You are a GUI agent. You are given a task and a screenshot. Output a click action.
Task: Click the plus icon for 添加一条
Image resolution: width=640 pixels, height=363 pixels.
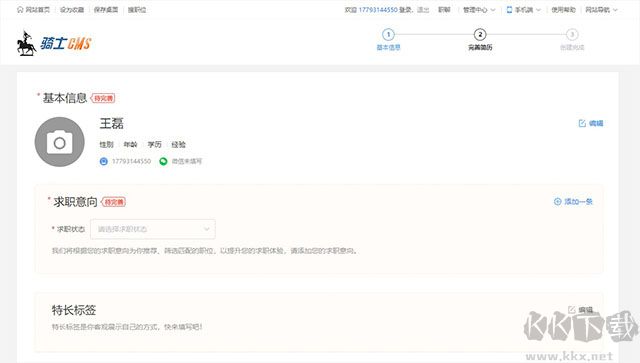tap(558, 201)
